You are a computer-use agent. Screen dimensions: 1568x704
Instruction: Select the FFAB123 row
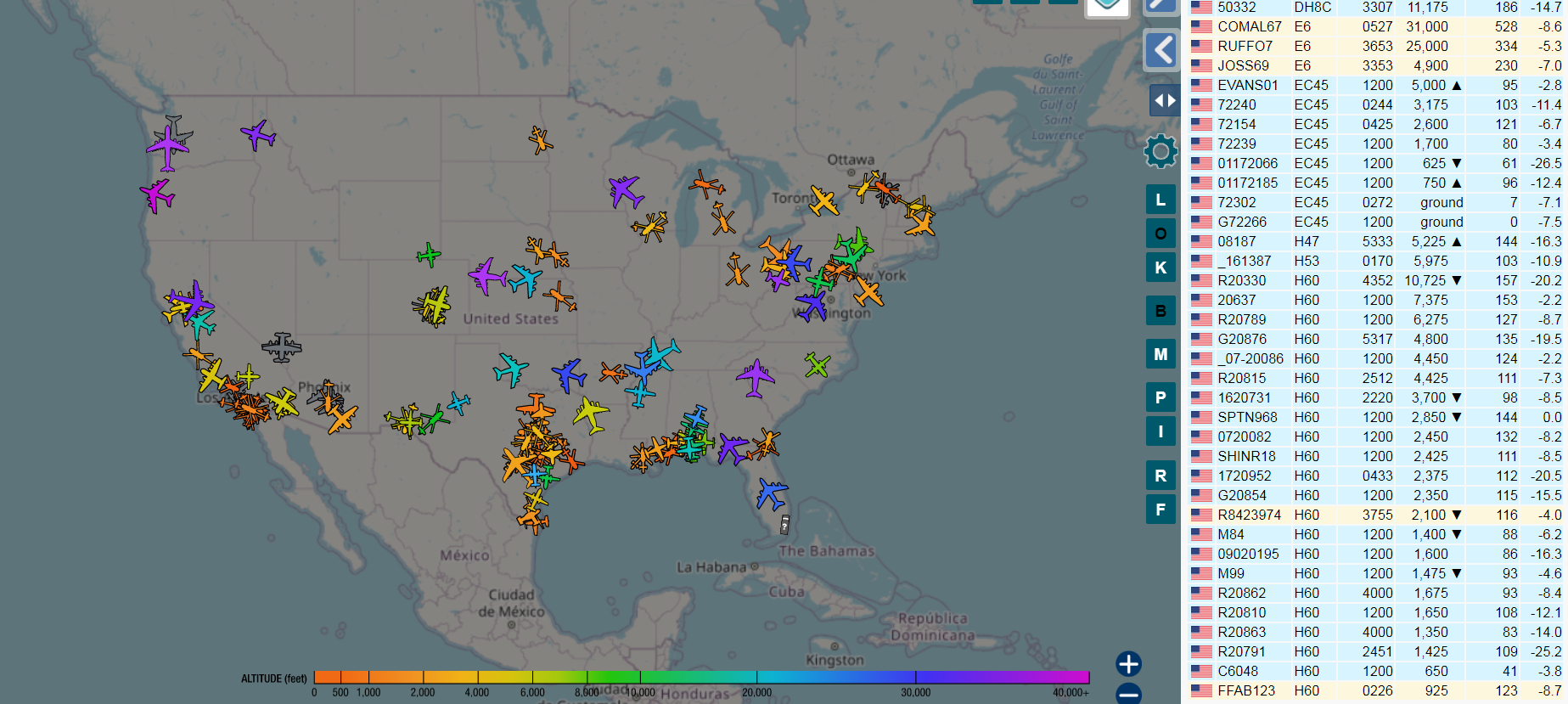(1375, 690)
